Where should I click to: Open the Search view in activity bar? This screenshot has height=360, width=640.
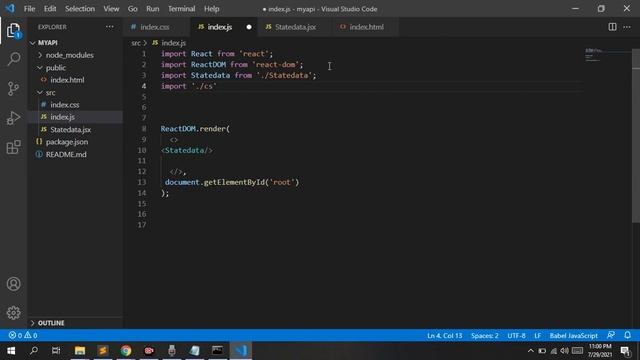[13, 59]
